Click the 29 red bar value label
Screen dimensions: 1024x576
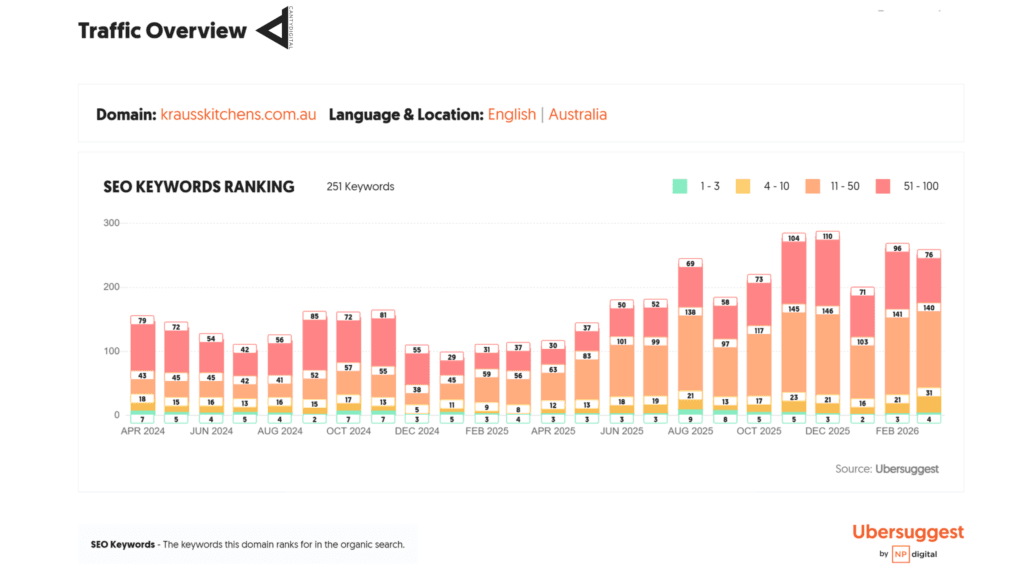[451, 357]
